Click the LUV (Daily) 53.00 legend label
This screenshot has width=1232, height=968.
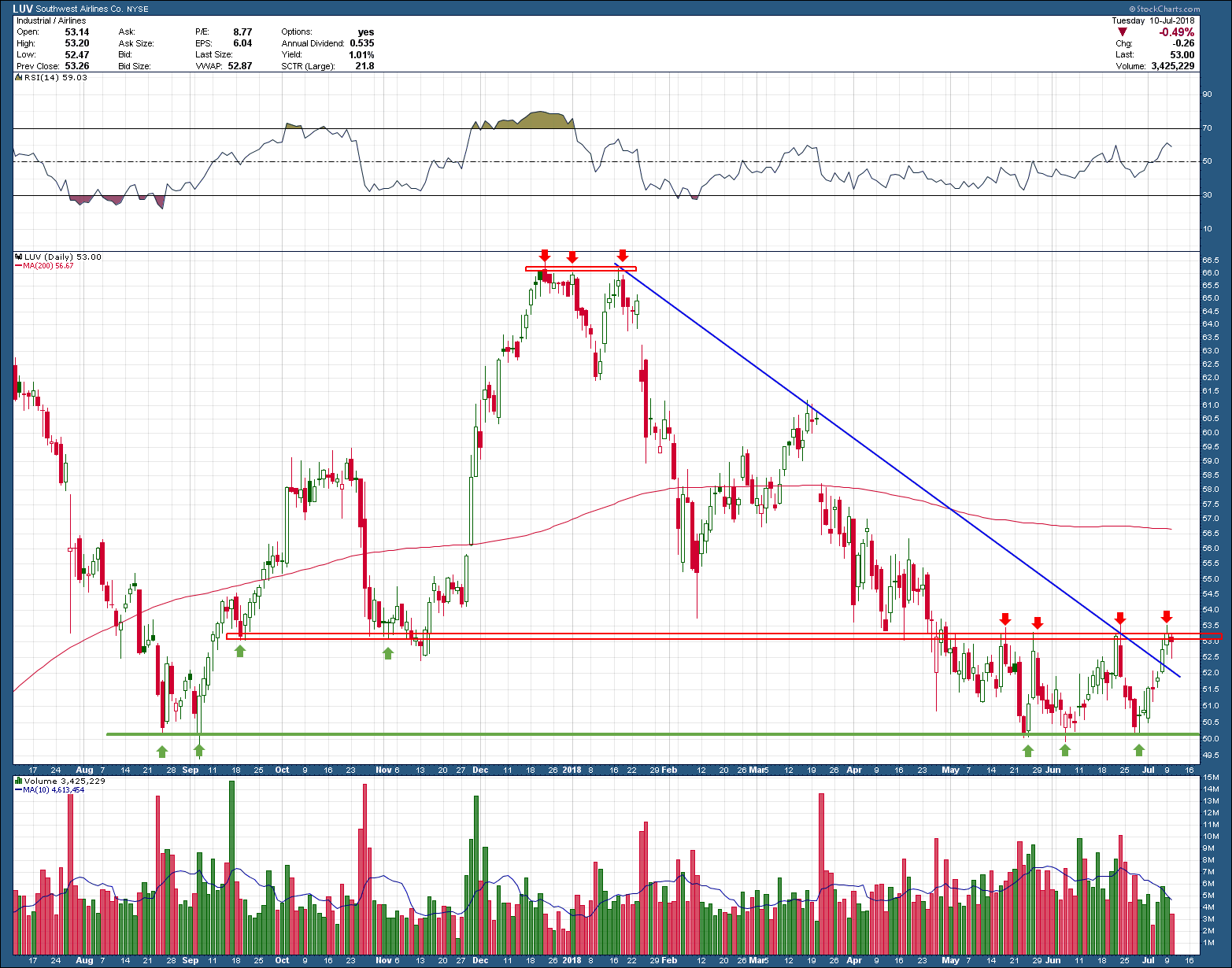click(63, 257)
